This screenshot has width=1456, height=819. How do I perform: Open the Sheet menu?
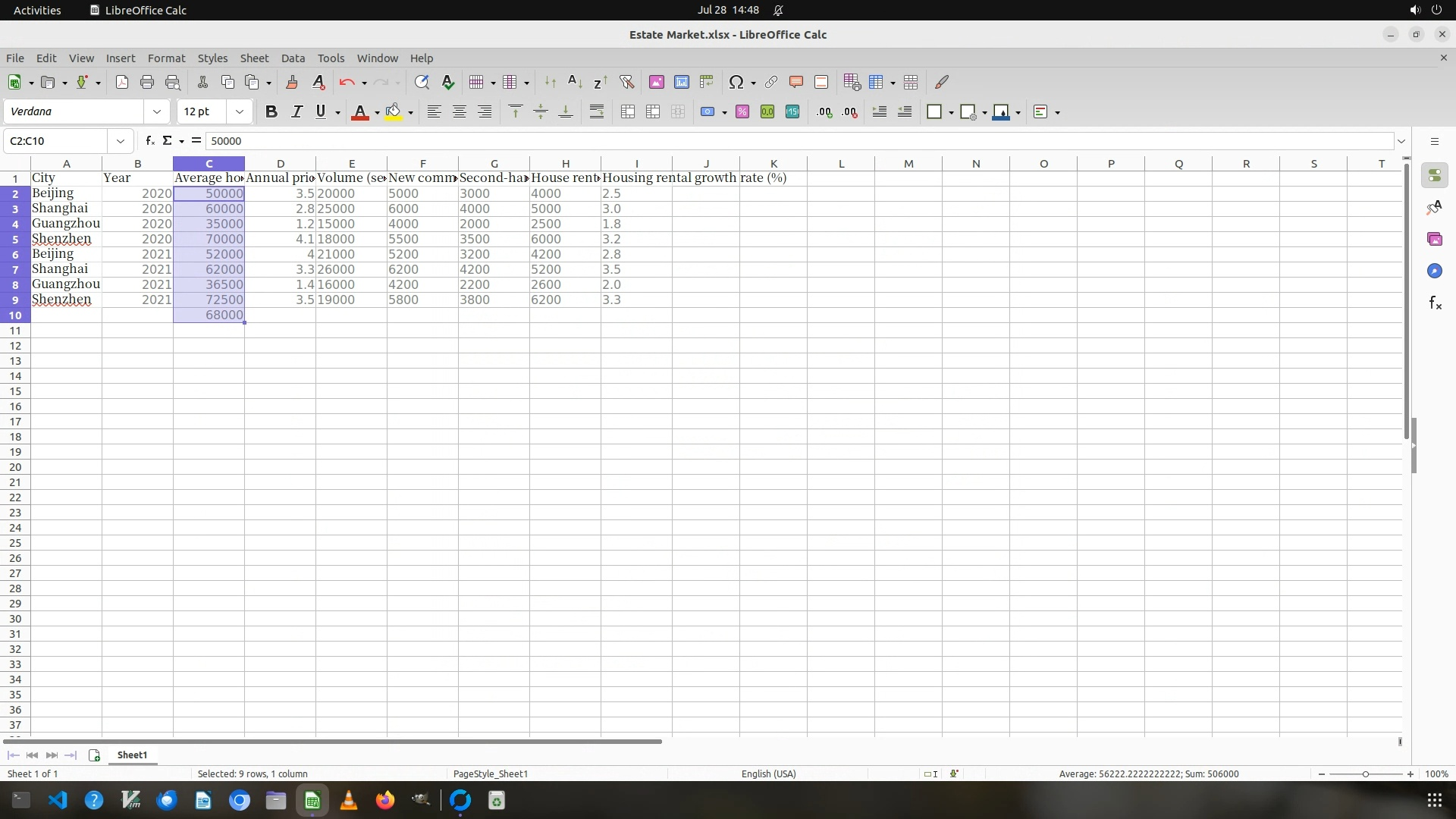coord(254,58)
